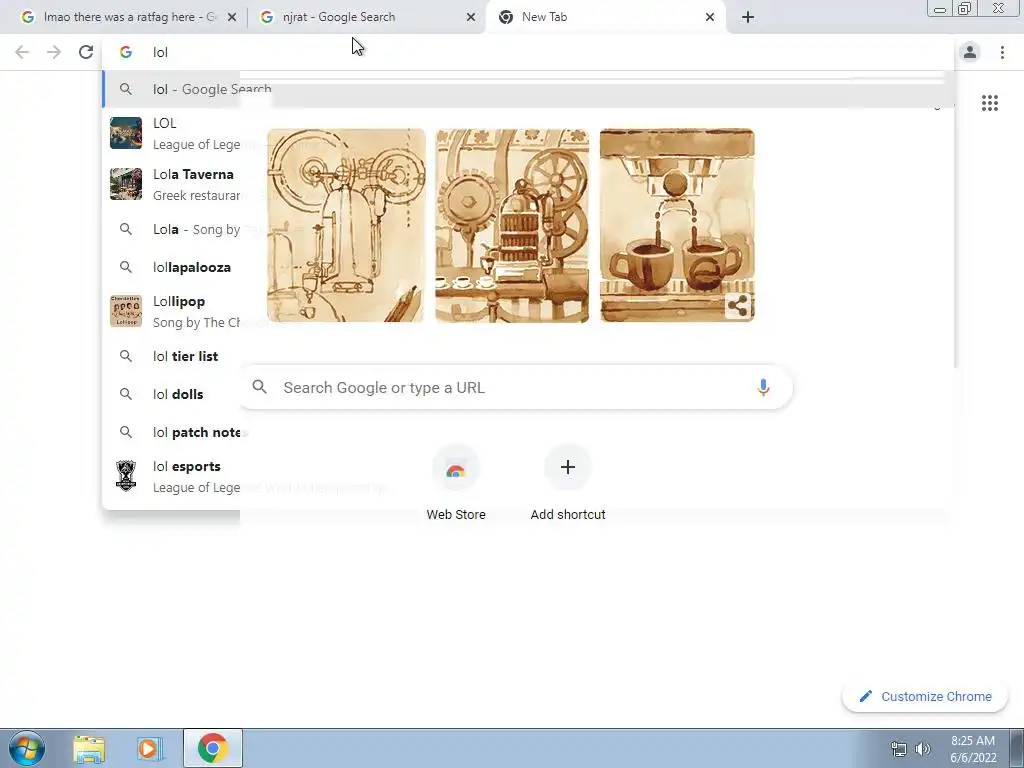Image resolution: width=1024 pixels, height=768 pixels.
Task: Share the Google Doodle
Action: point(738,306)
